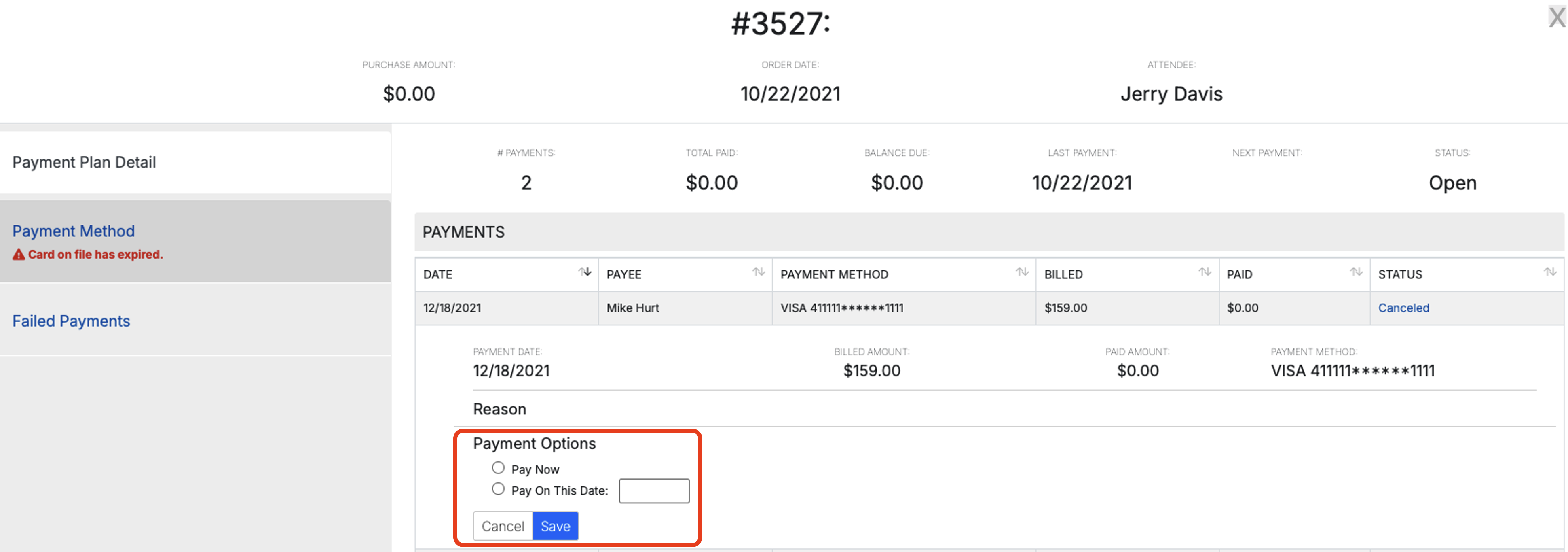Save the selected payment option
The width and height of the screenshot is (1568, 552).
pos(555,526)
